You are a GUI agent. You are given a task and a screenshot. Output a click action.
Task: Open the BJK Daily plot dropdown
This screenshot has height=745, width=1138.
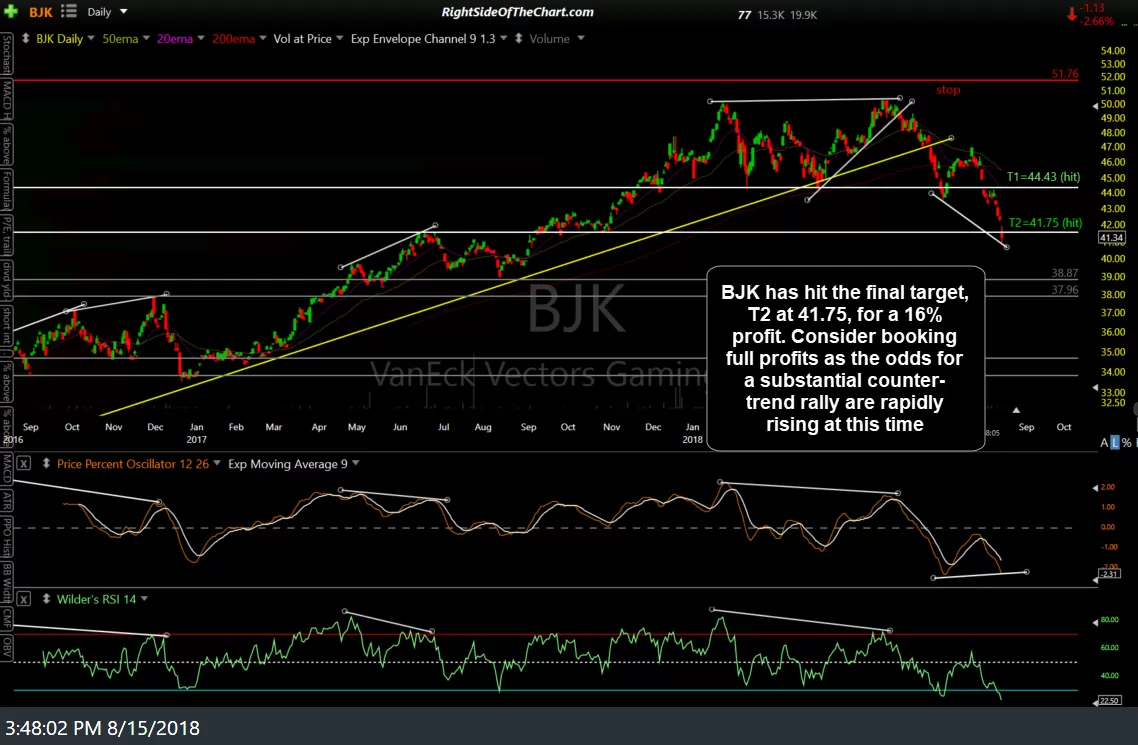[91, 38]
